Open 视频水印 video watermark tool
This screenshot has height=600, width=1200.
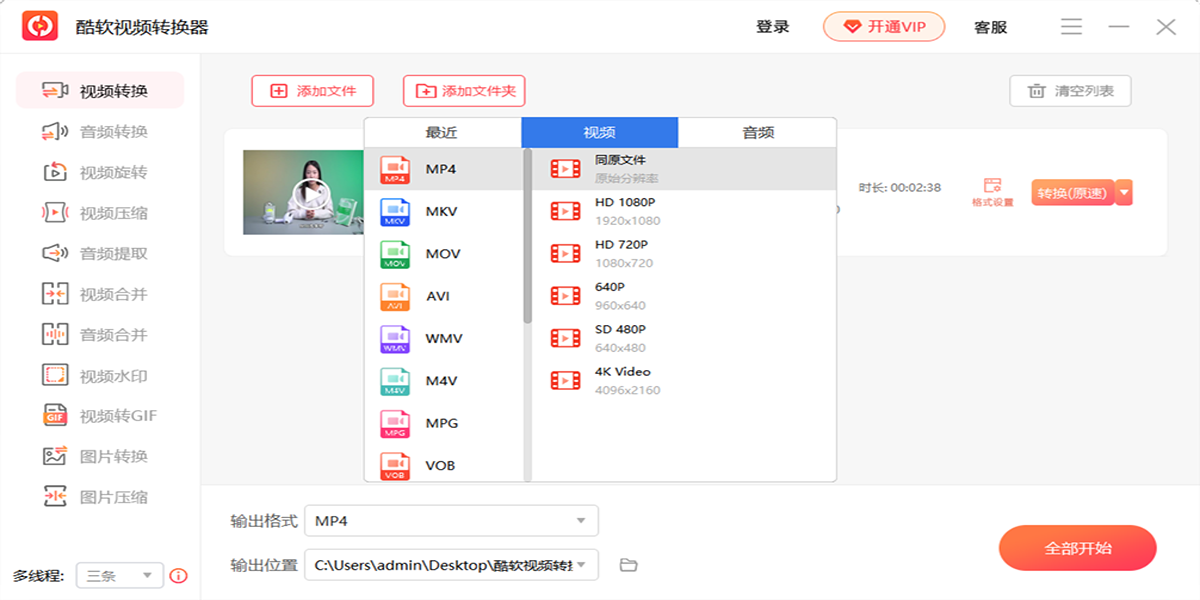point(98,376)
